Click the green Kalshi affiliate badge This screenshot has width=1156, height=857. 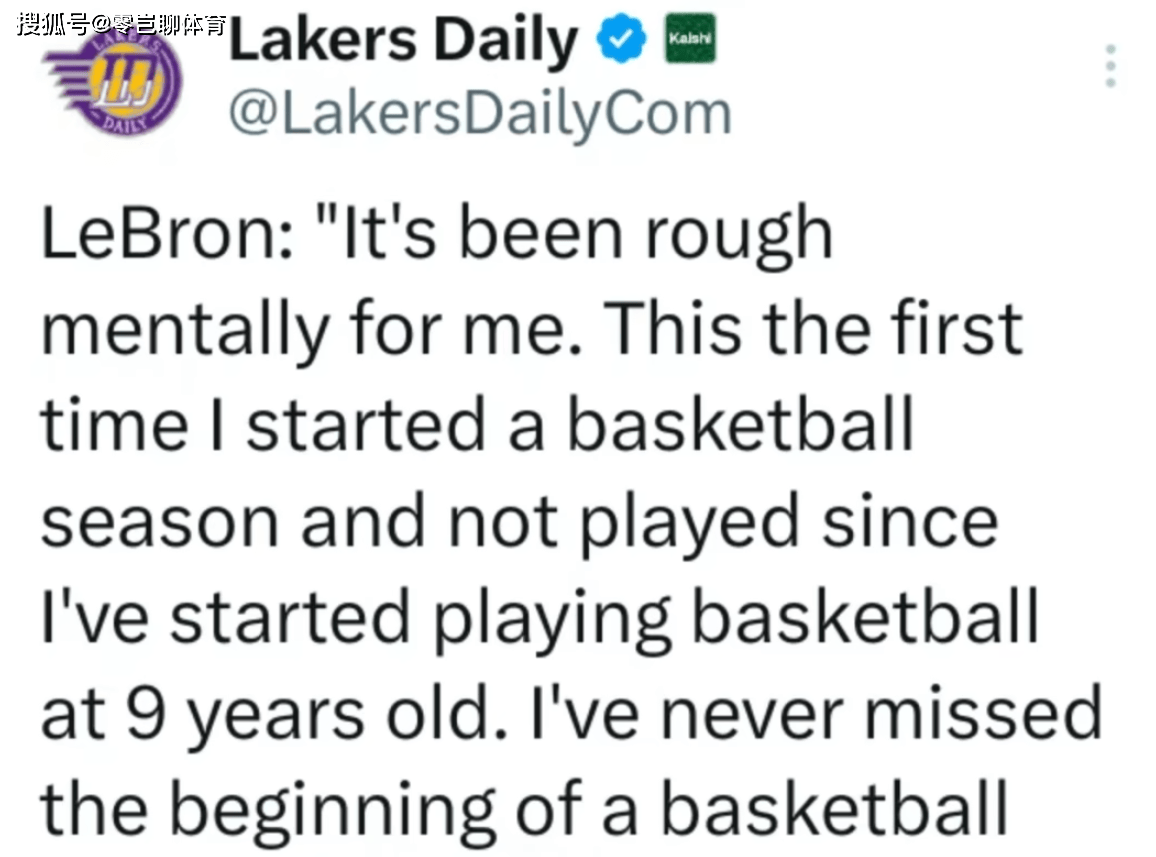(690, 38)
